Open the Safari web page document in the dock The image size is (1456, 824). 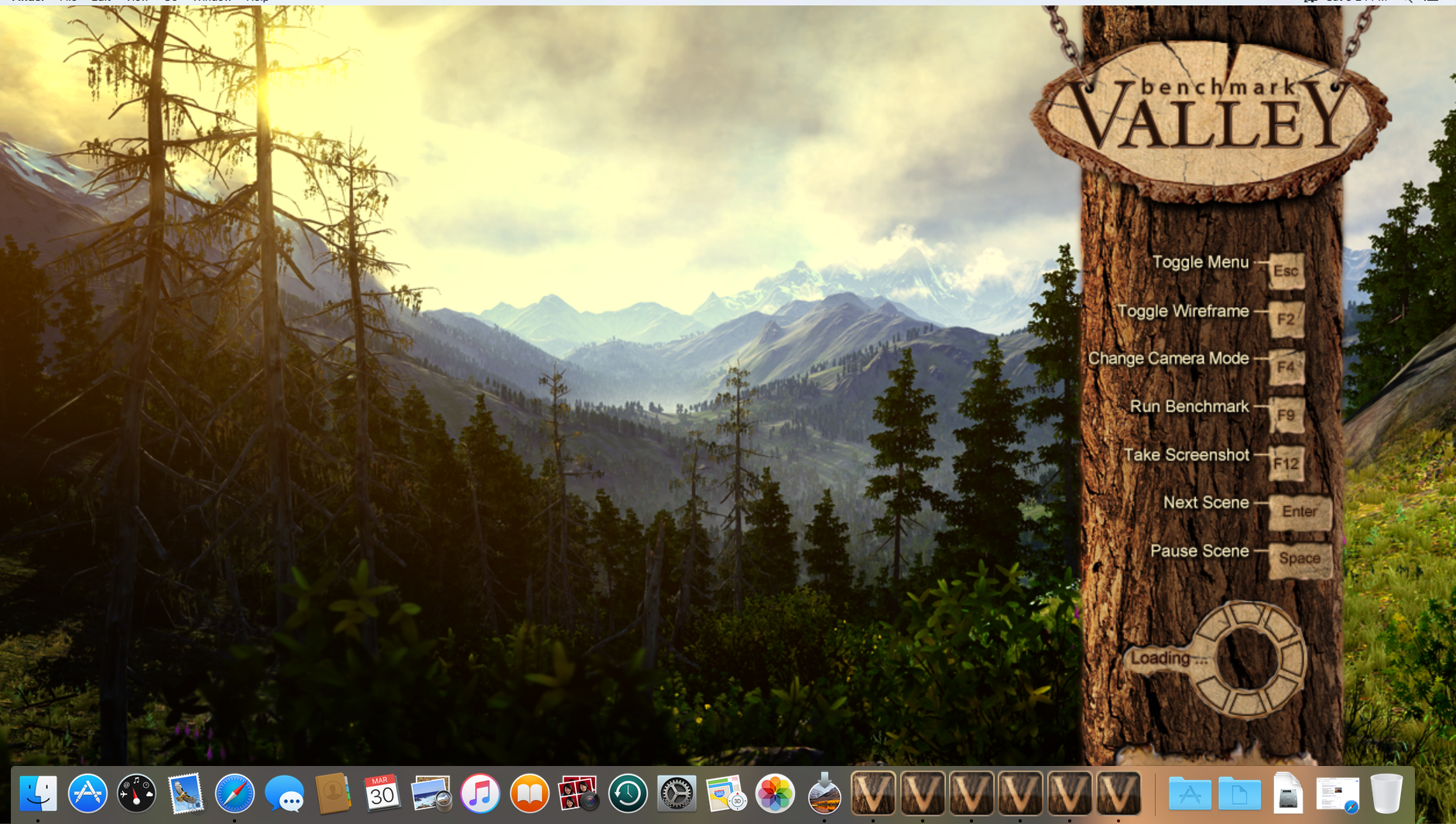[x=1338, y=795]
